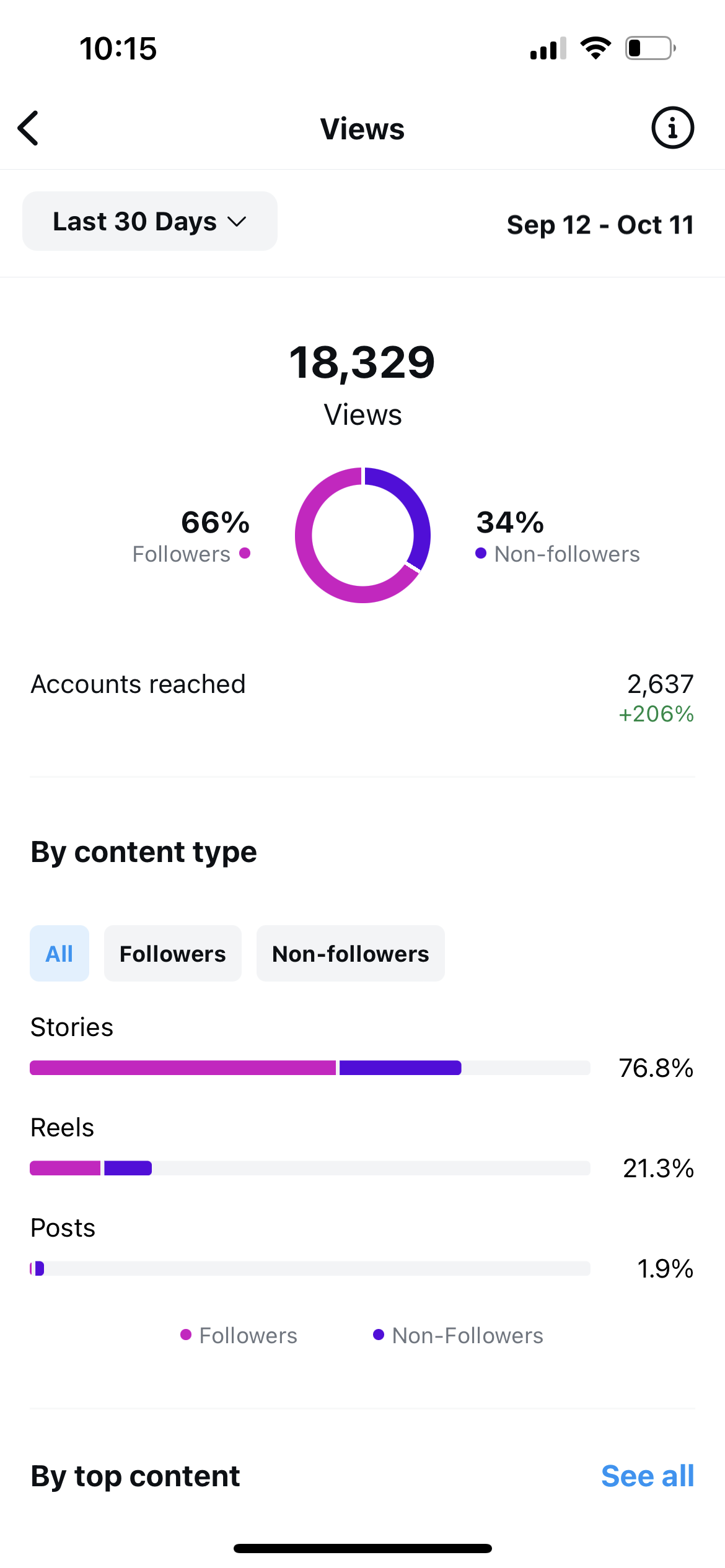This screenshot has width=725, height=1568.
Task: Tap the back arrow icon
Action: 29,128
